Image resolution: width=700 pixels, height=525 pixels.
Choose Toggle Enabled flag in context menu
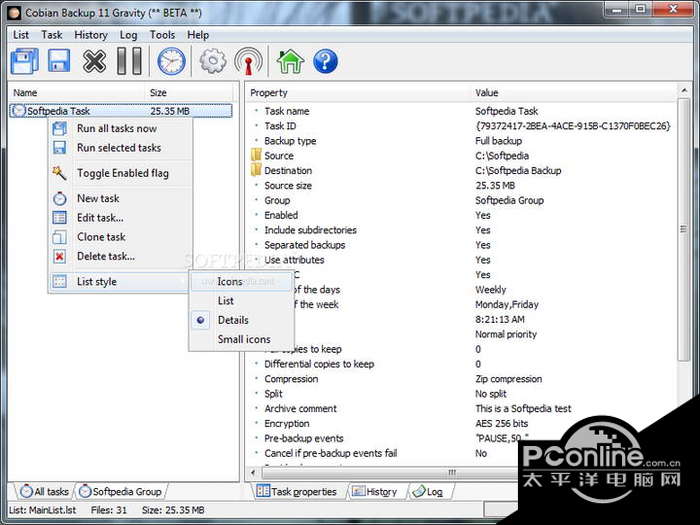(122, 173)
